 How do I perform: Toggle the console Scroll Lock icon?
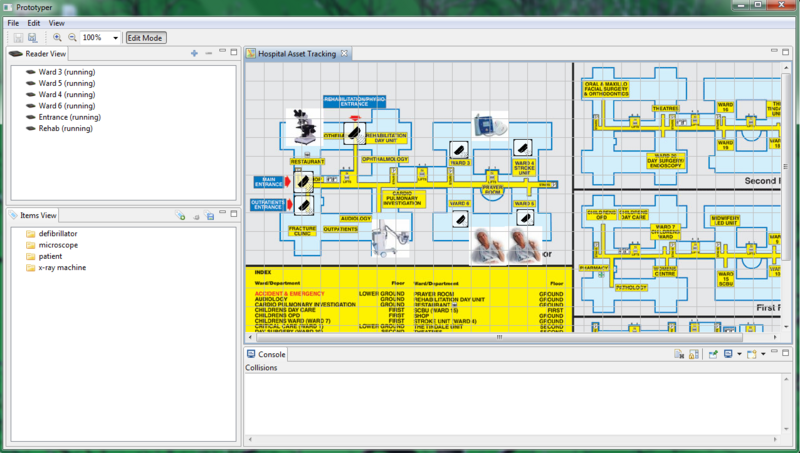(693, 354)
